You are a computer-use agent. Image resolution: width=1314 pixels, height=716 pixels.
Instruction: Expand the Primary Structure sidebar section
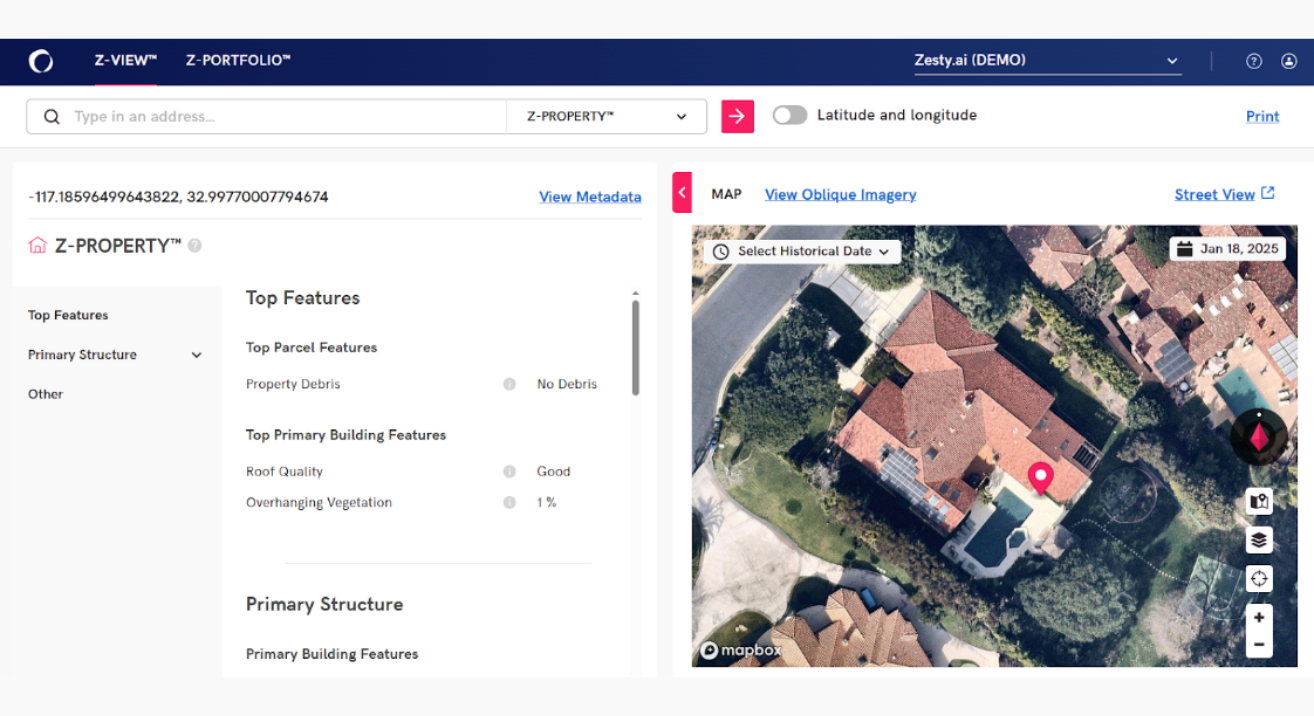(x=115, y=355)
